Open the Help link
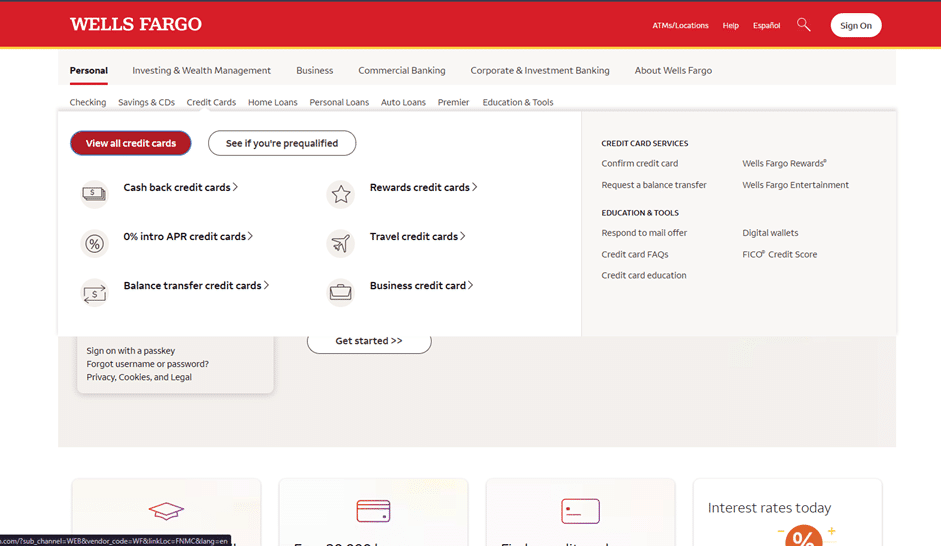The height and width of the screenshot is (546, 941). 730,25
